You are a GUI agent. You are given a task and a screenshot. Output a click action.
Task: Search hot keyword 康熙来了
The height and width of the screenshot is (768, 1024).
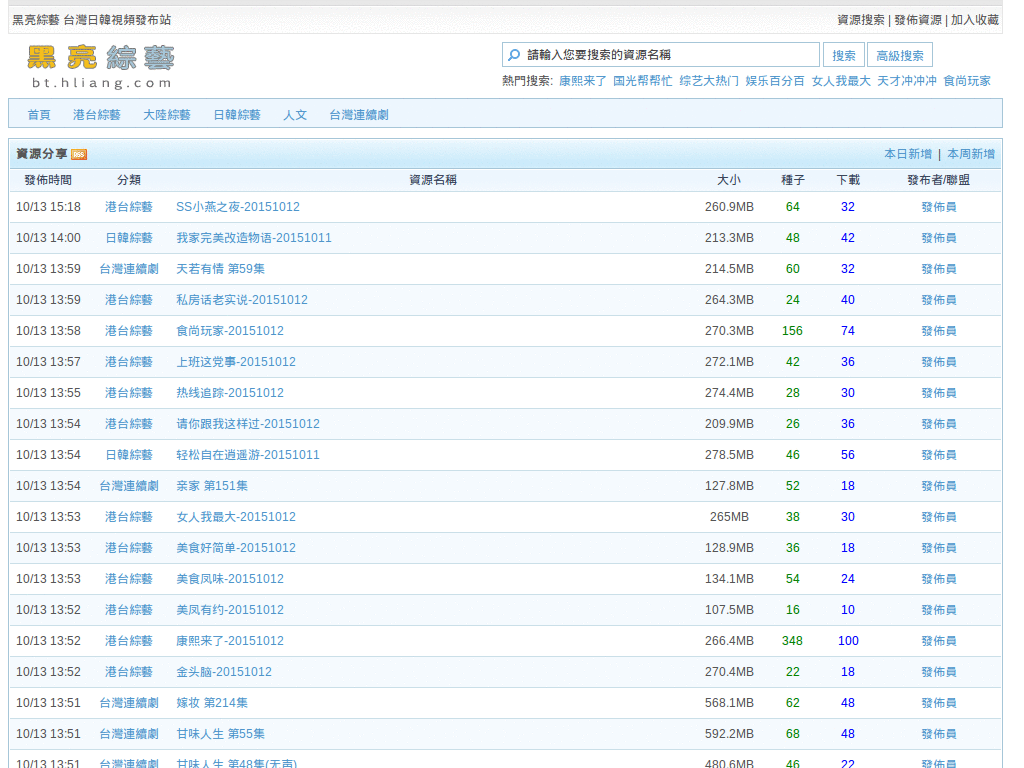click(583, 81)
